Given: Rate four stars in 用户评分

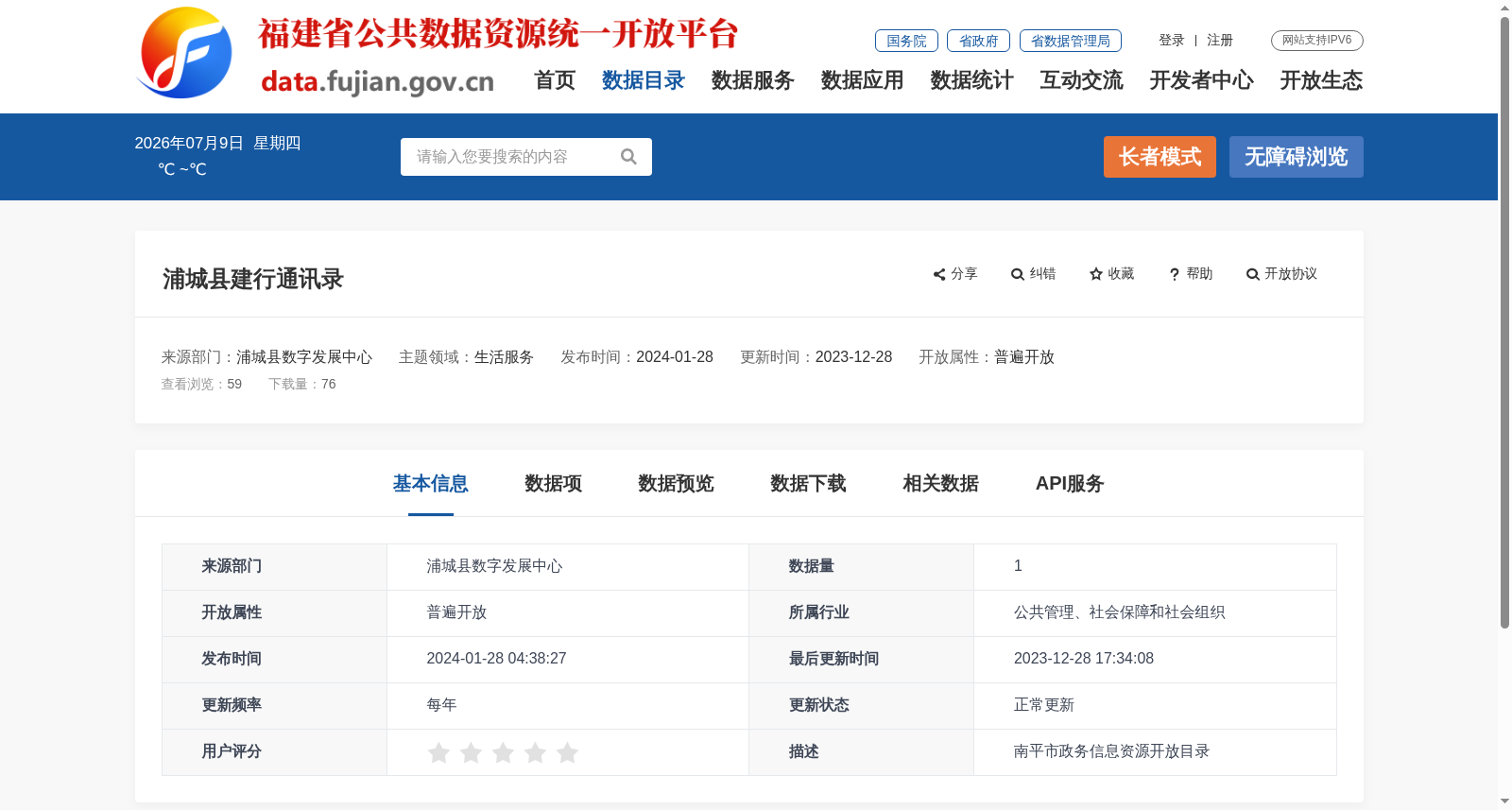Looking at the screenshot, I should [x=535, y=752].
